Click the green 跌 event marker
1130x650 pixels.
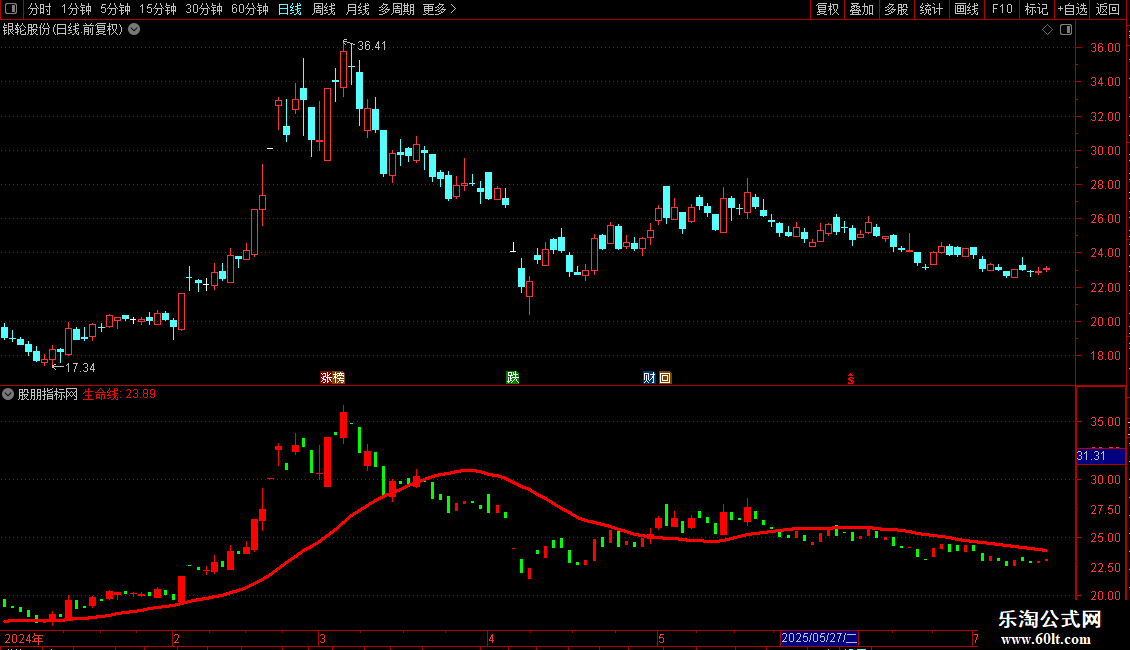512,378
